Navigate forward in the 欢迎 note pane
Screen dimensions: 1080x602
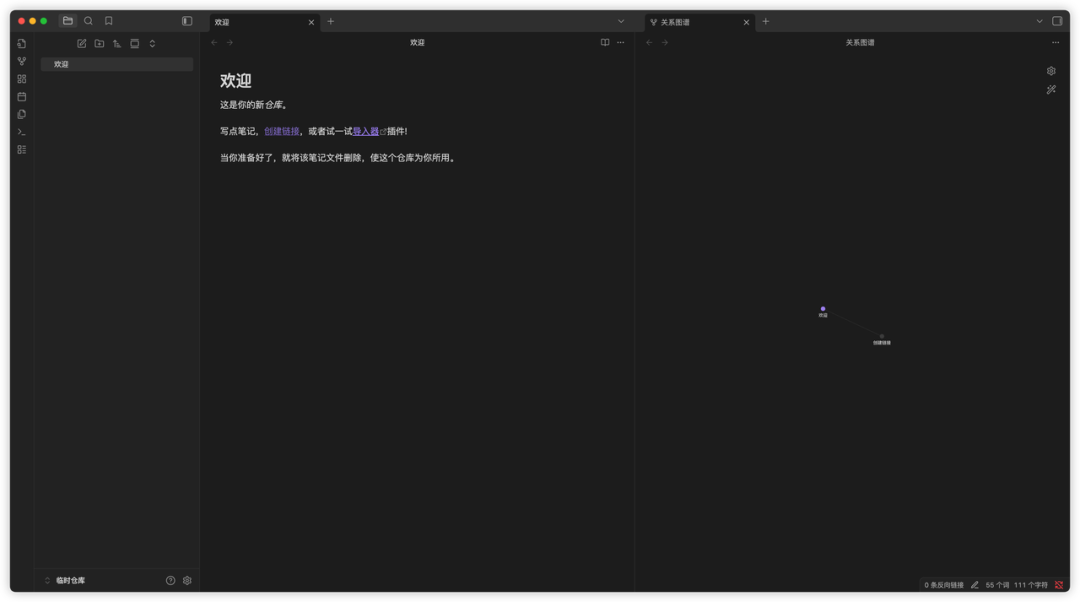(230, 43)
